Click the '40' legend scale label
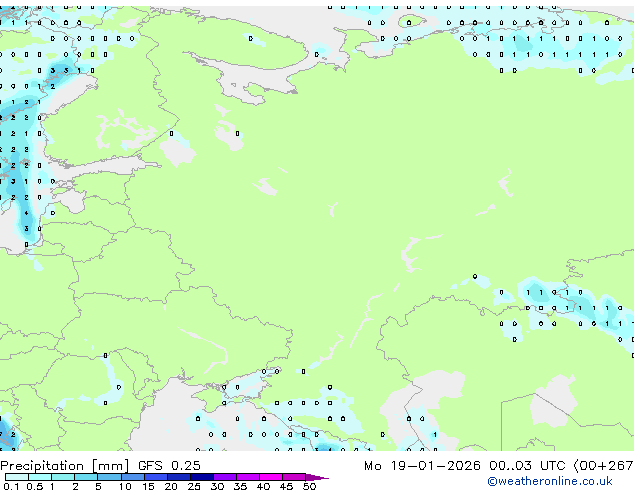The height and width of the screenshot is (490, 634). coord(263,486)
